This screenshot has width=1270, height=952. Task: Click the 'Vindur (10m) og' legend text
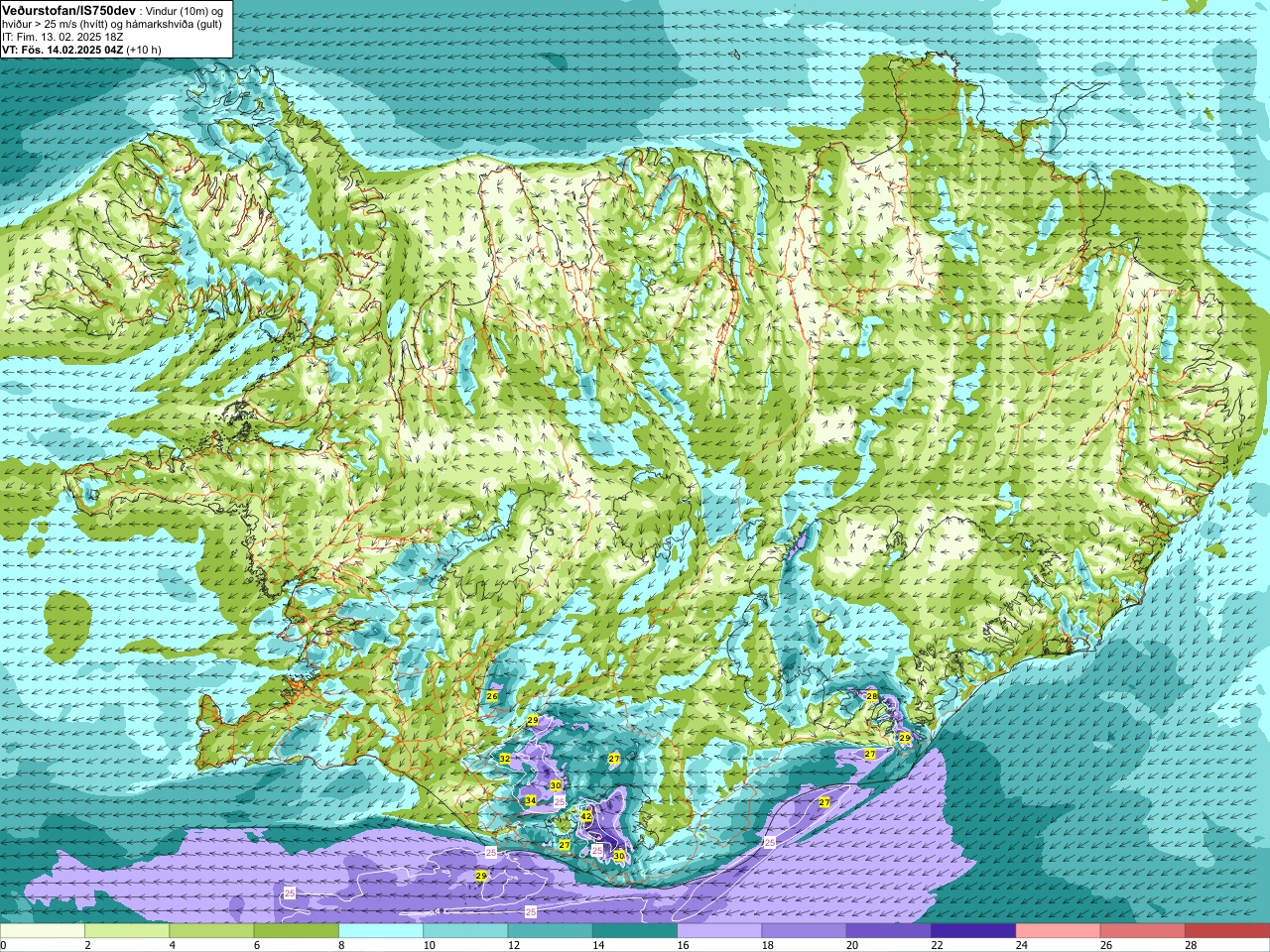point(187,10)
